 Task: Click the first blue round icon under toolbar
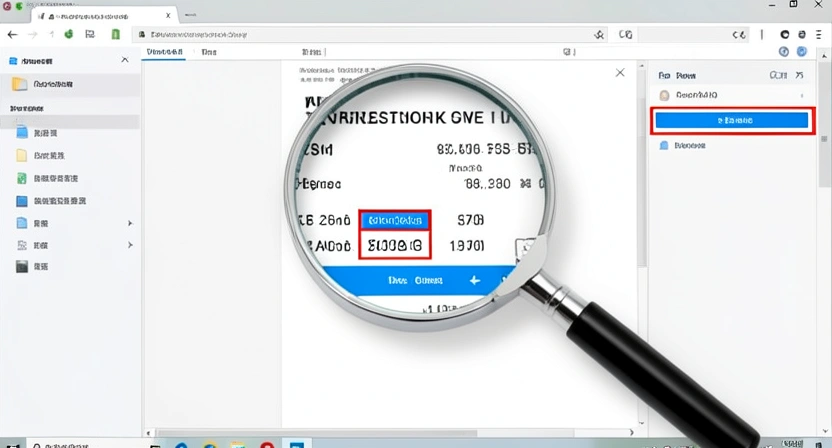click(x=784, y=51)
